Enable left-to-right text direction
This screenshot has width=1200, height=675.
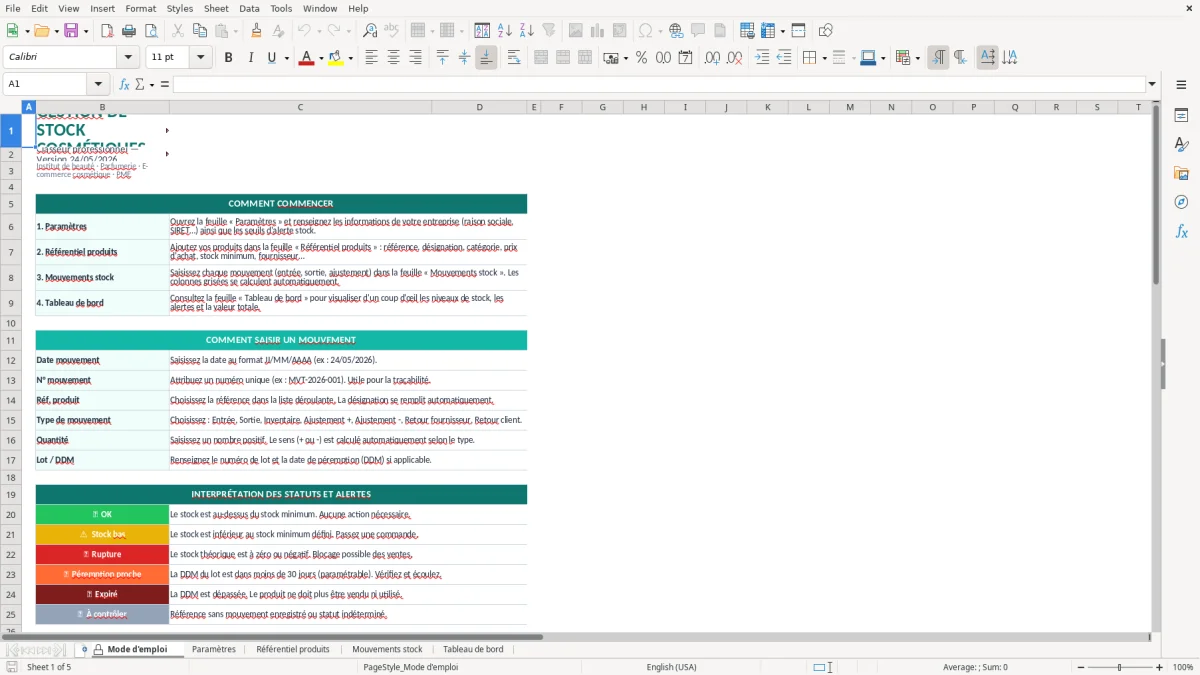pyautogui.click(x=938, y=58)
